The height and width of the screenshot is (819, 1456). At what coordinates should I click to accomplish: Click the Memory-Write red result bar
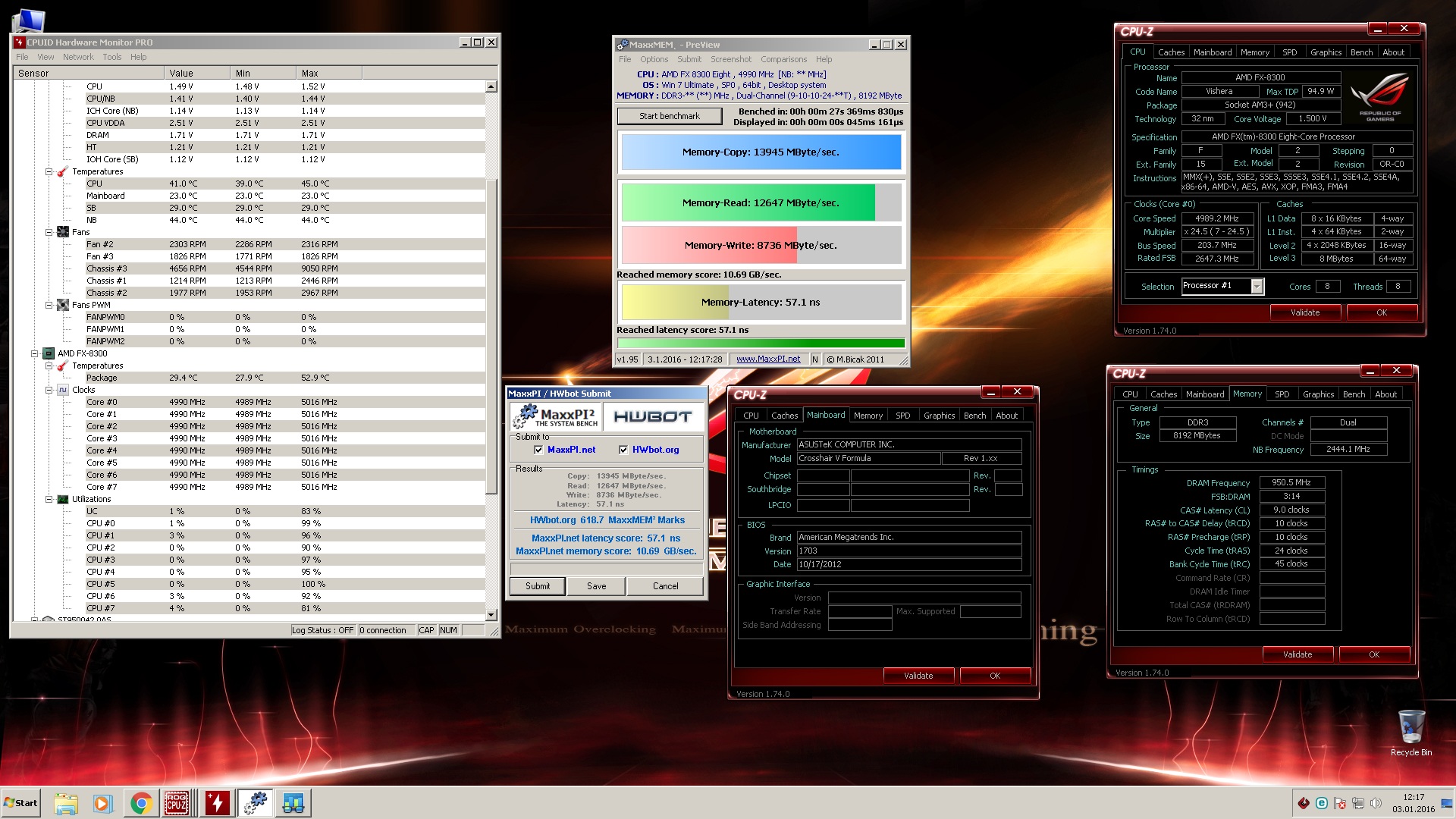coord(709,245)
